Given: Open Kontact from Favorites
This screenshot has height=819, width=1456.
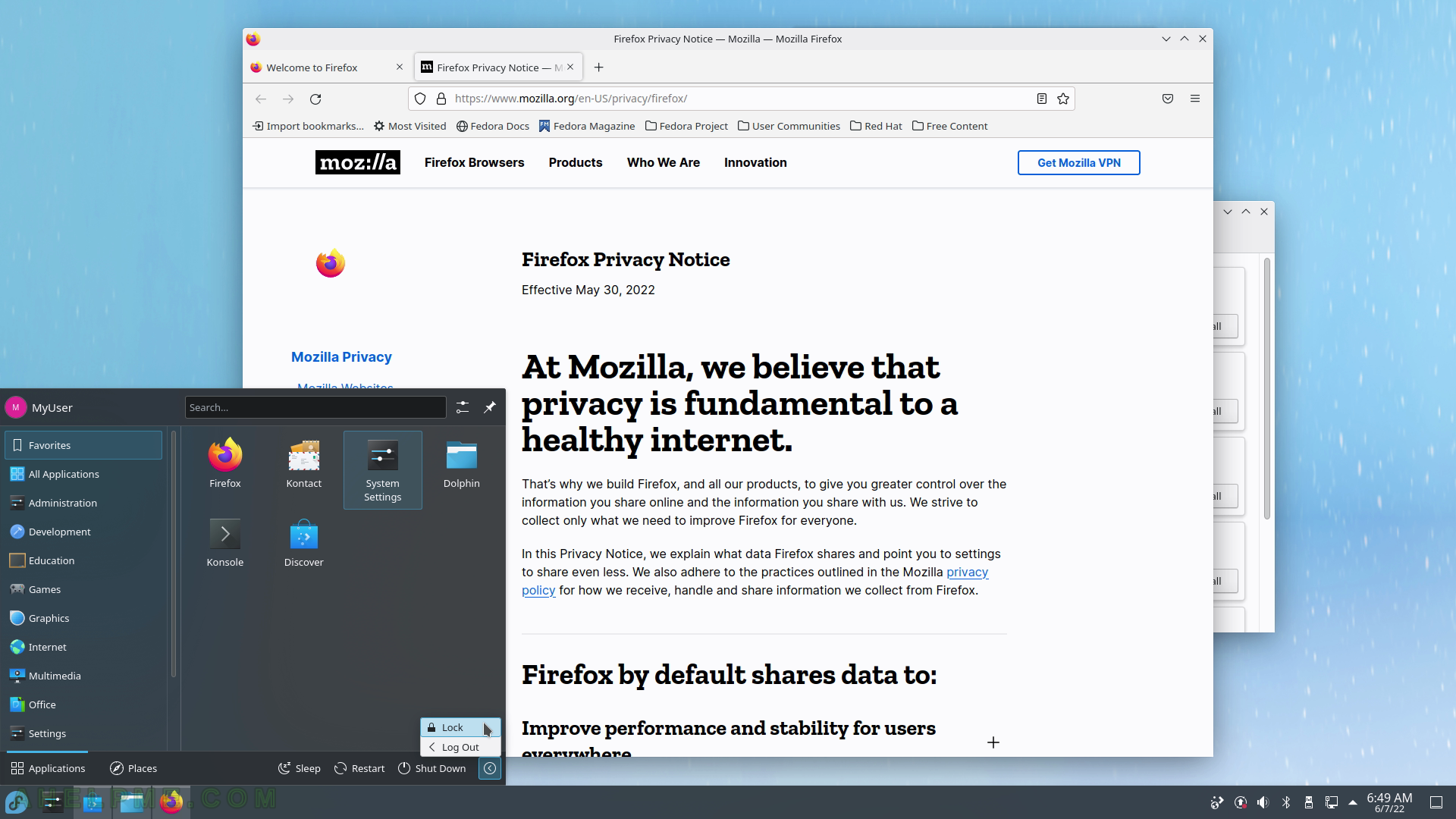Looking at the screenshot, I should coord(304,464).
